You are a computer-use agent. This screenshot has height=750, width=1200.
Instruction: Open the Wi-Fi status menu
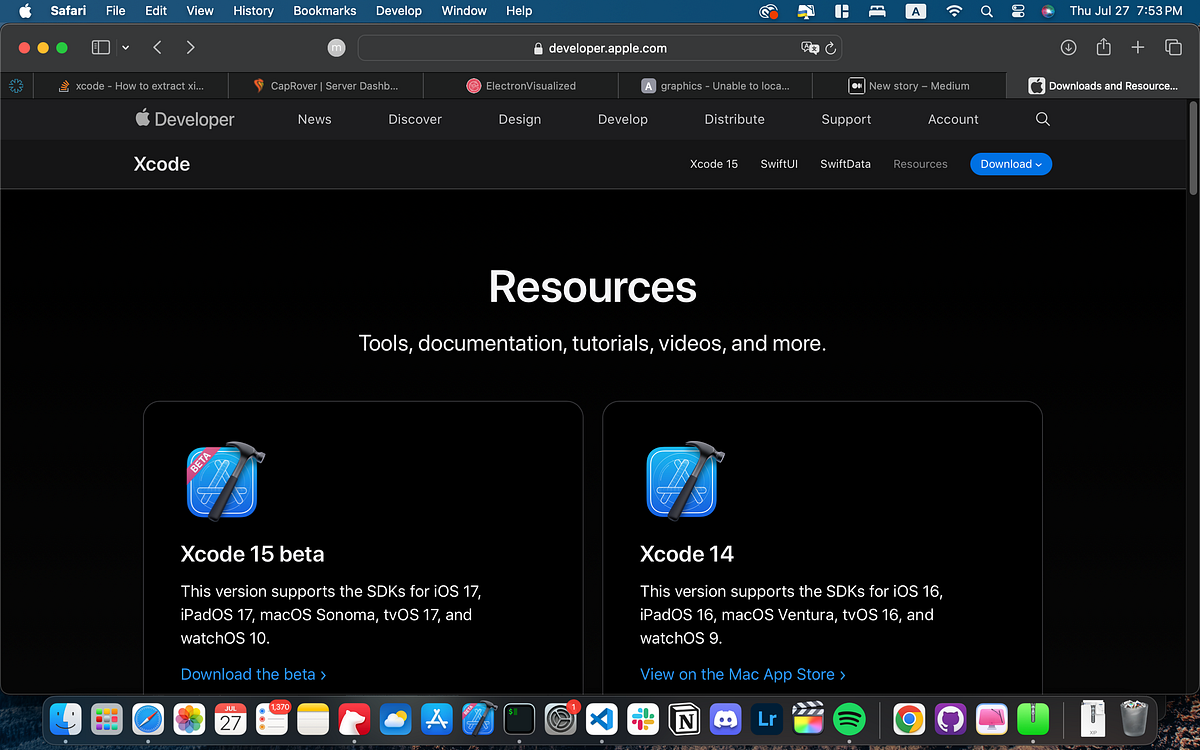pyautogui.click(x=954, y=11)
